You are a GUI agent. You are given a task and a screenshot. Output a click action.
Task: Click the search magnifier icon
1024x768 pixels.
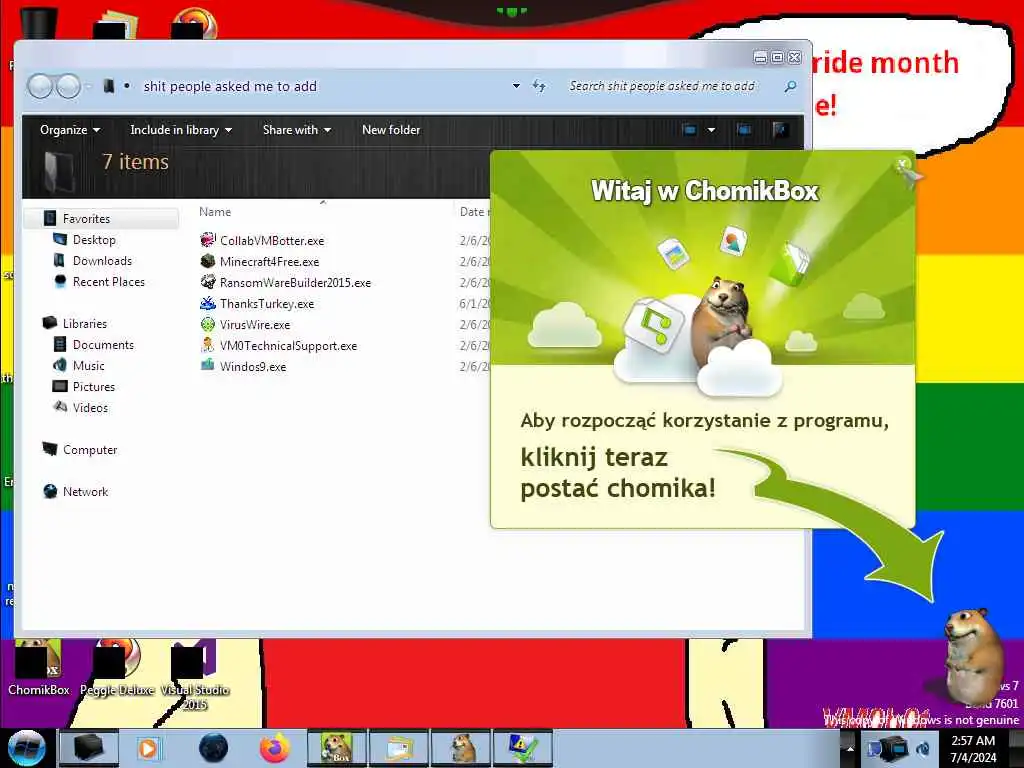click(x=790, y=86)
